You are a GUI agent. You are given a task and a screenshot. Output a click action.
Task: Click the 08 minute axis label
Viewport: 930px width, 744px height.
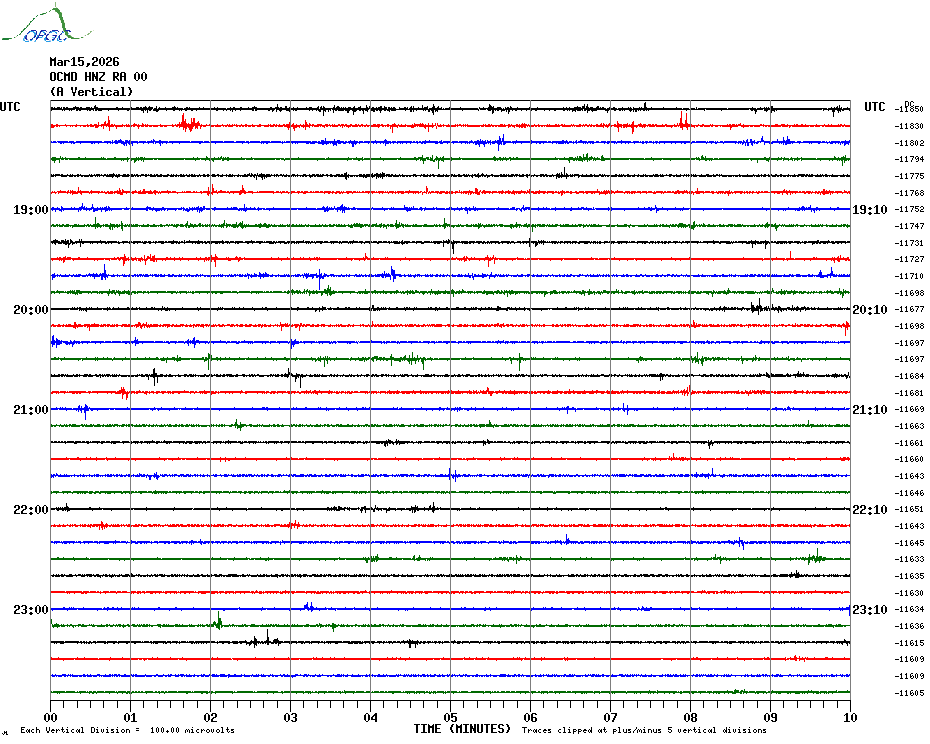coord(690,717)
